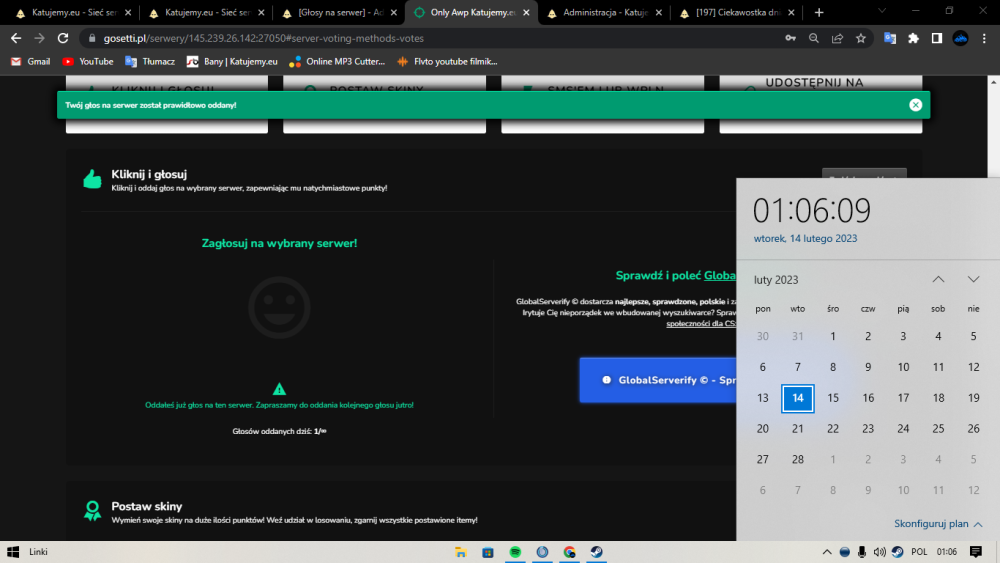Go to next month in calendar

[973, 279]
